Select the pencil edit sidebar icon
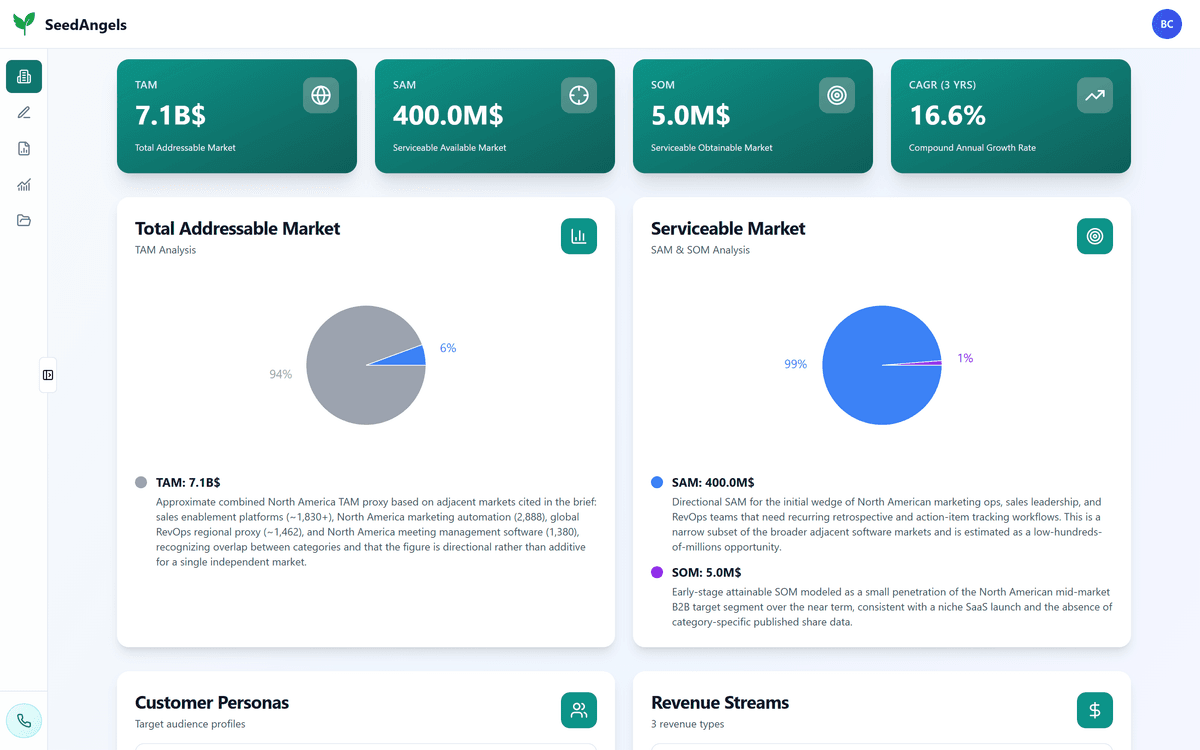1200x750 pixels. pos(24,112)
